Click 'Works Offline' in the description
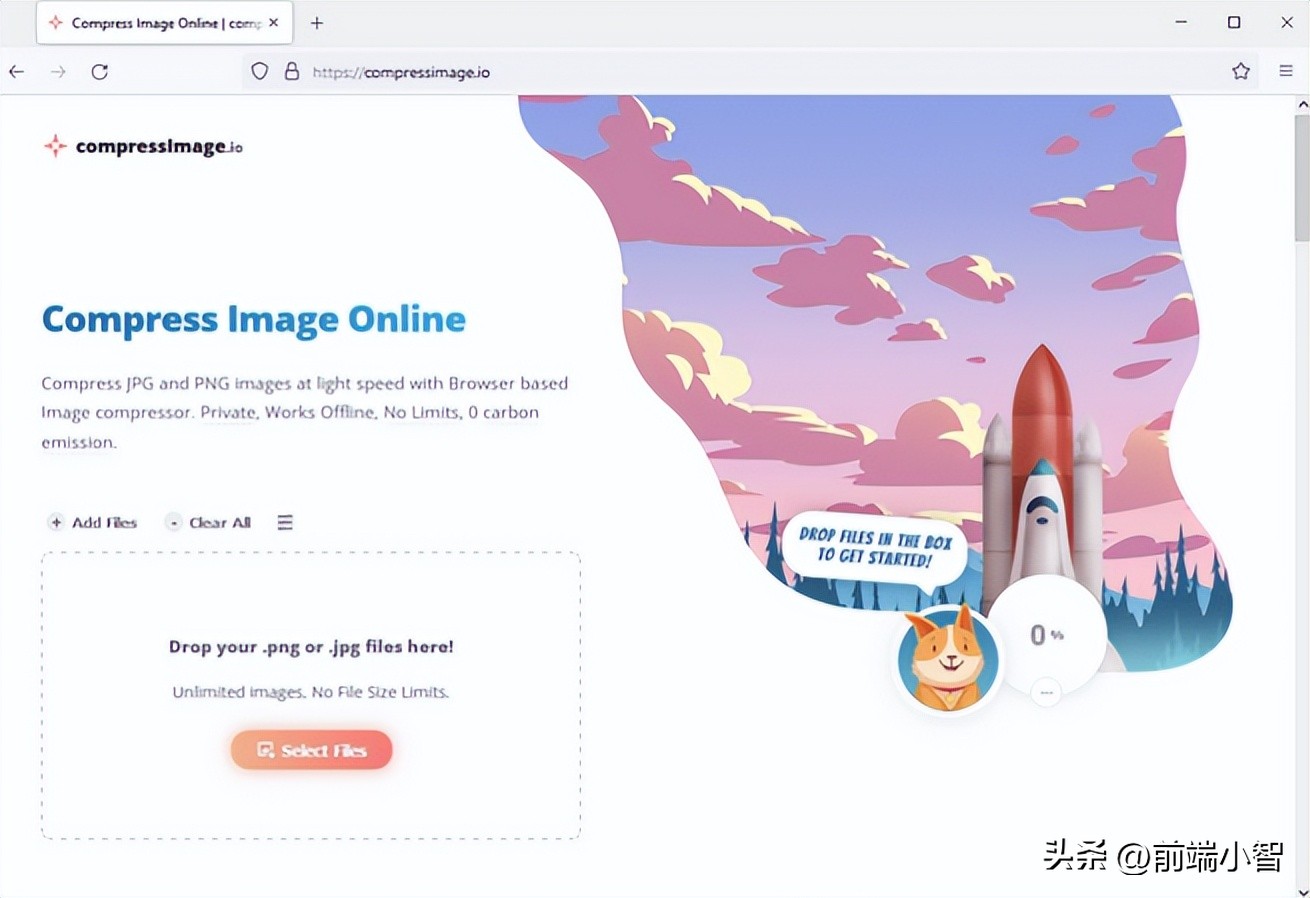Viewport: 1310px width, 898px height. (320, 412)
